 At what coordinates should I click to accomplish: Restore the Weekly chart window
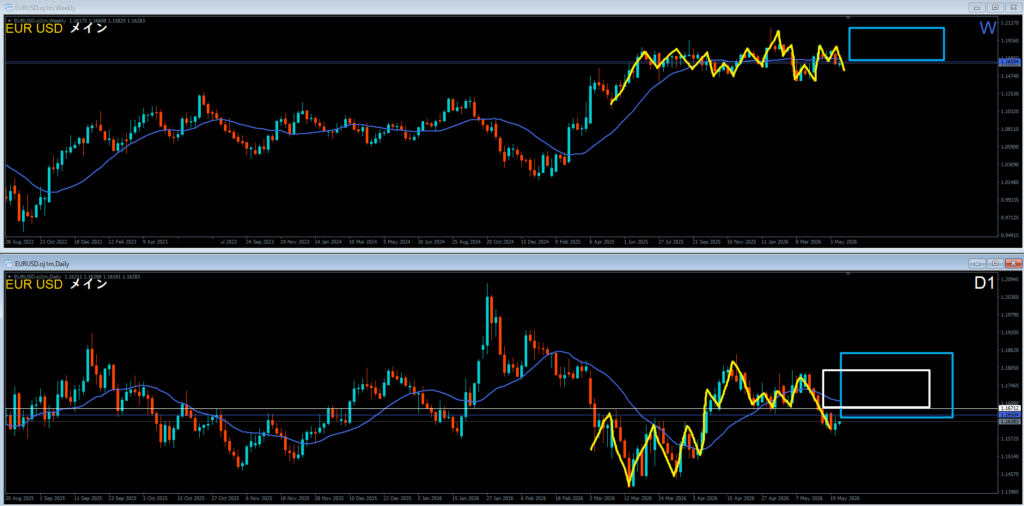coord(995,8)
